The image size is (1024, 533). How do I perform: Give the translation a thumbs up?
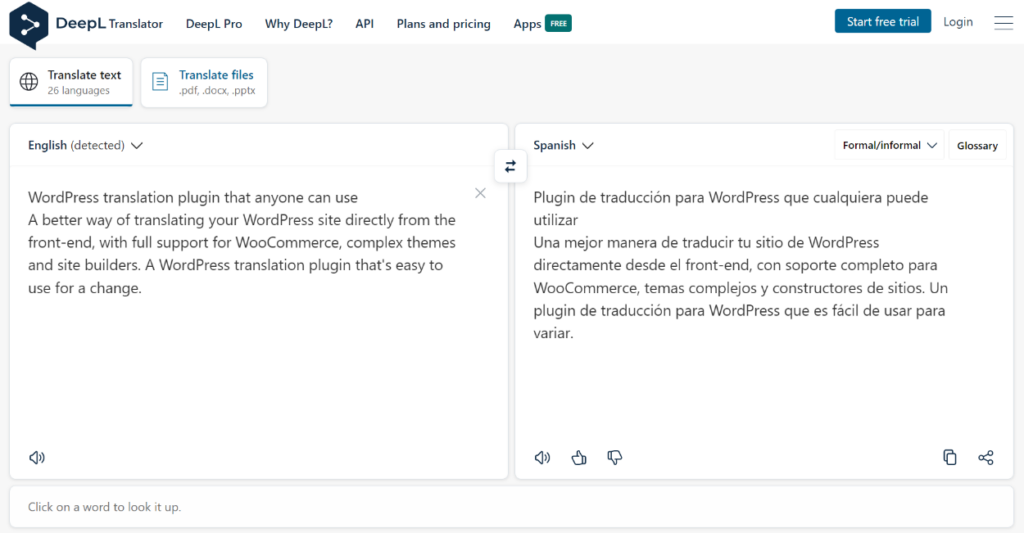coord(579,457)
